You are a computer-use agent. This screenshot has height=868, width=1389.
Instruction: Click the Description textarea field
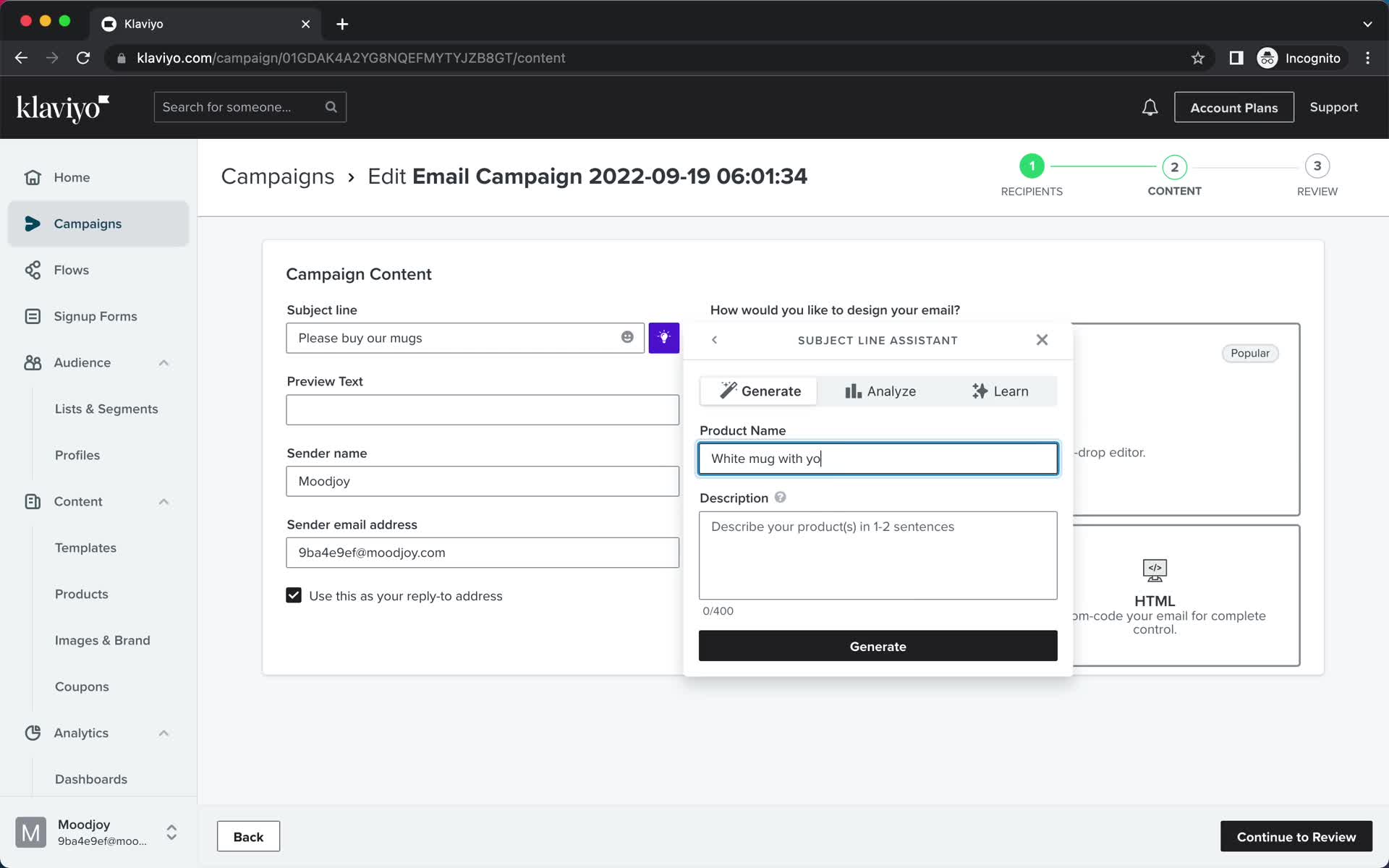coord(878,554)
